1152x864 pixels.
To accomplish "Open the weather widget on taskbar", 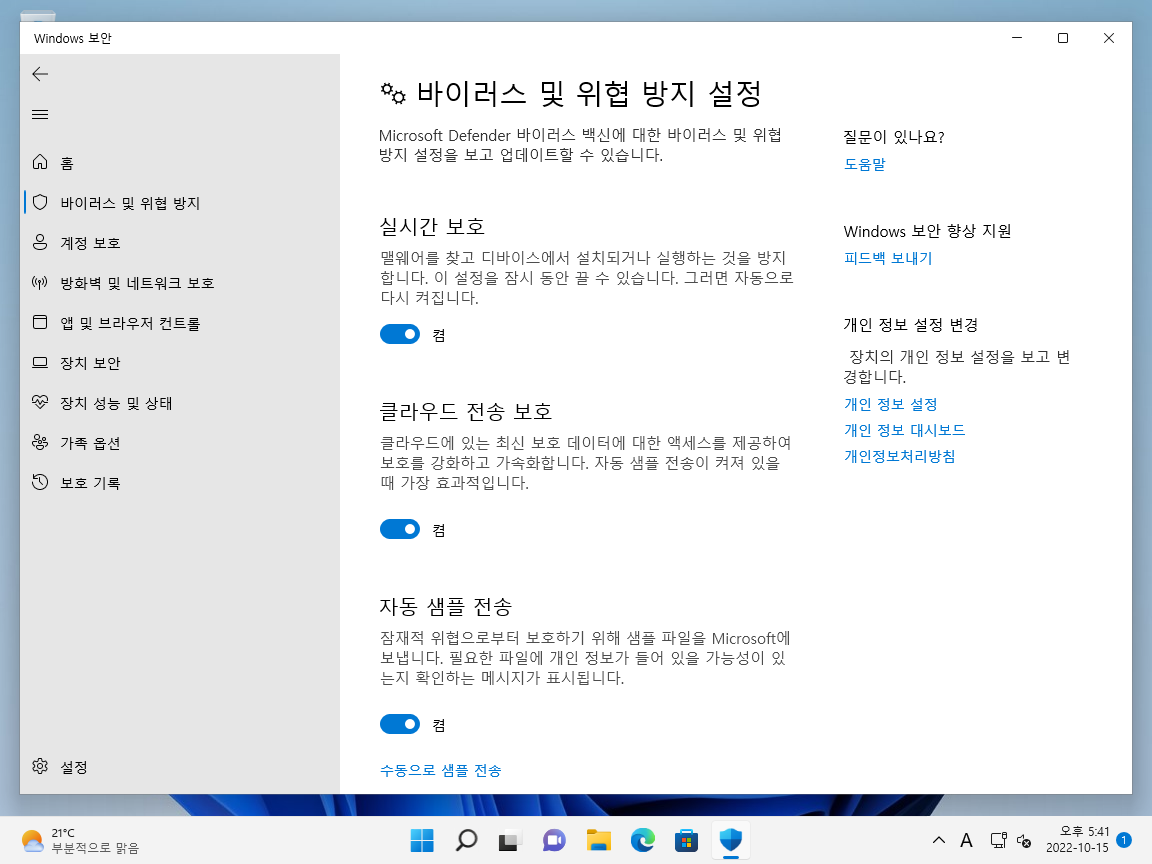I will pos(80,840).
